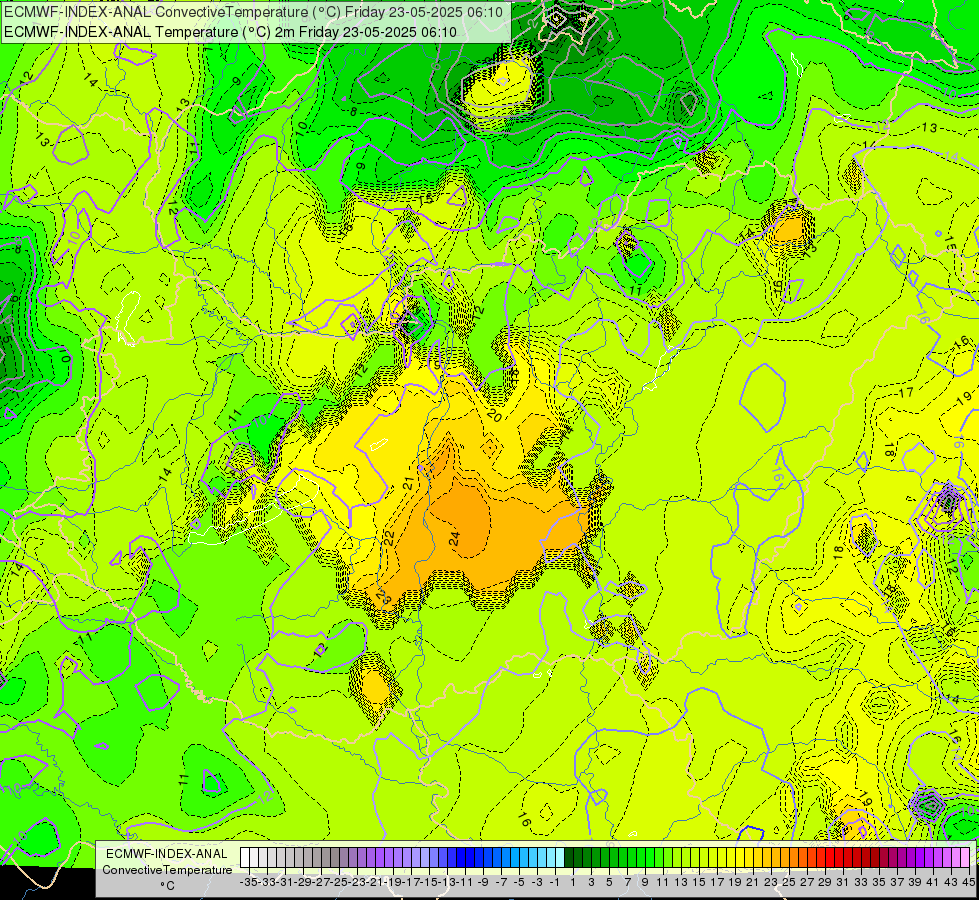Screen dimensions: 979x900
Task: Select the 45 value in the color legend
Action: click(968, 882)
